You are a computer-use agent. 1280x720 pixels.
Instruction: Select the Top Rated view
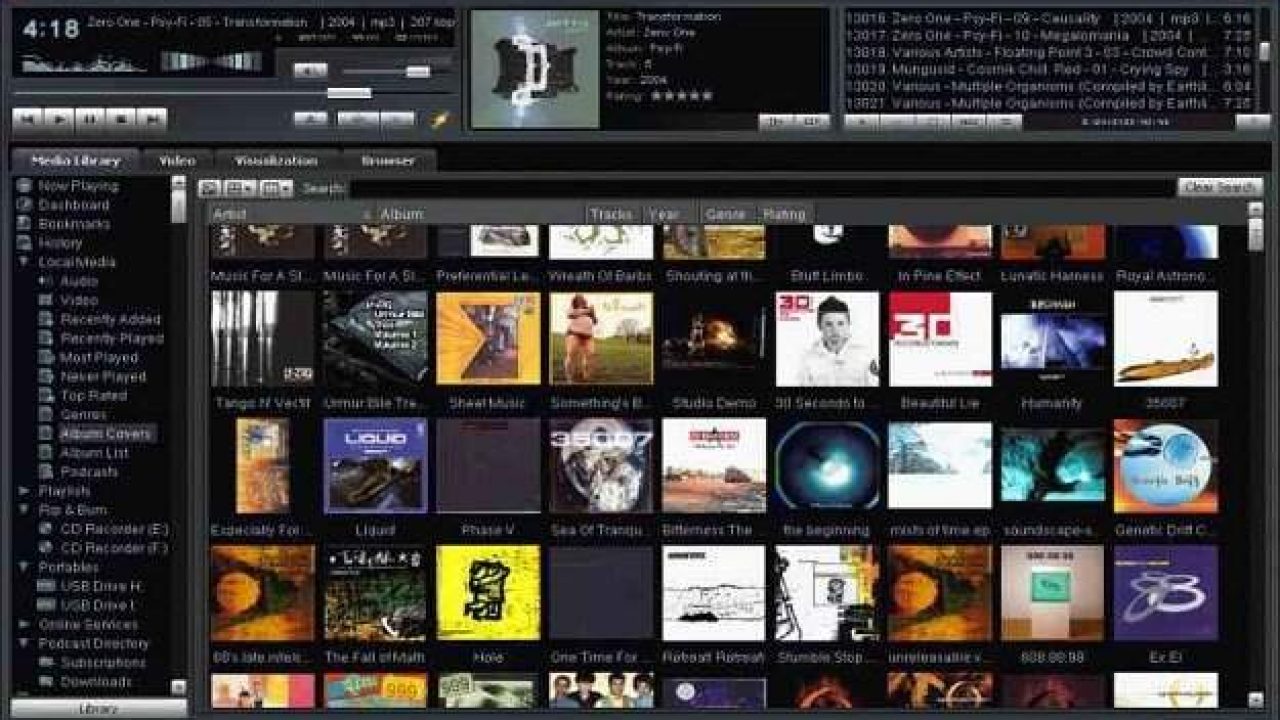point(93,396)
